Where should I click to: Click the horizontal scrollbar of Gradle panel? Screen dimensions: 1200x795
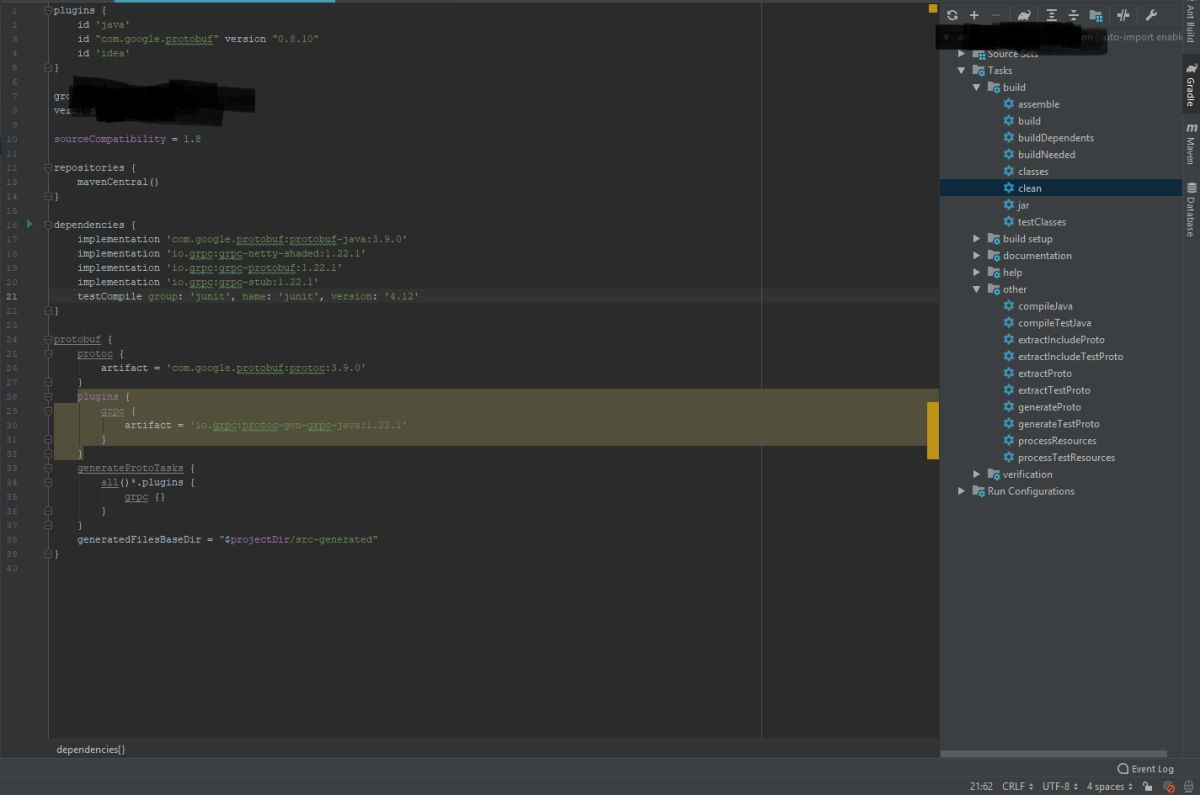[1053, 754]
